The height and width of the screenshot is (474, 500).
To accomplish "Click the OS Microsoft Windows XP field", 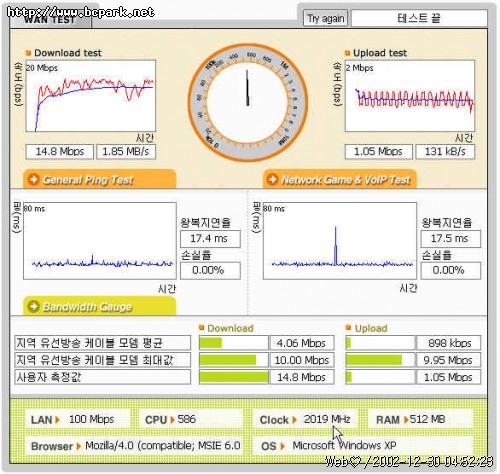I will point(363,446).
